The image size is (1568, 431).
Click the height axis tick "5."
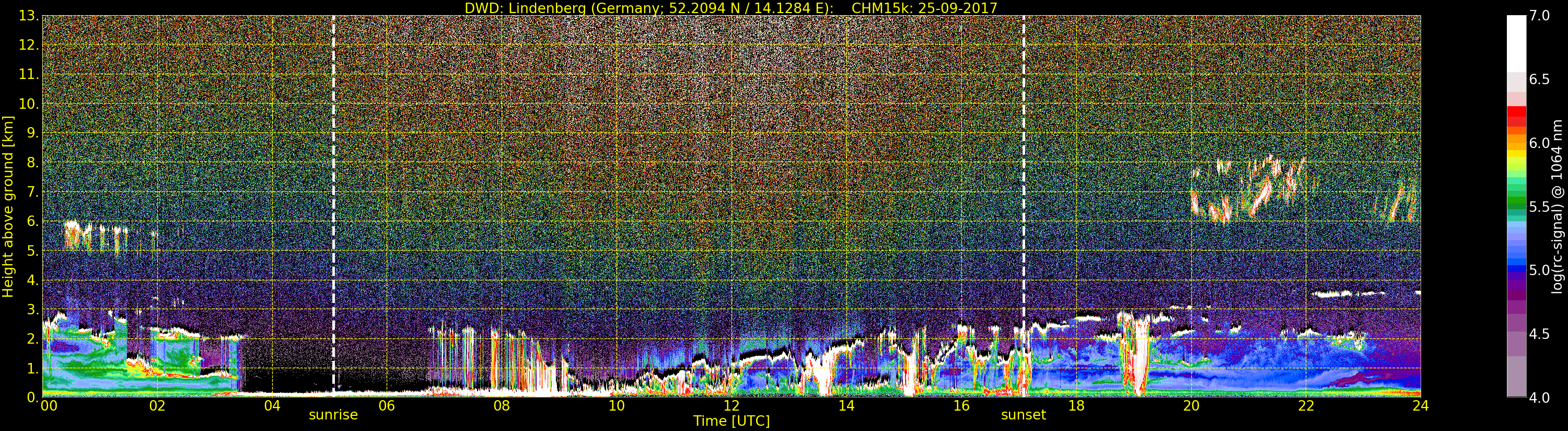click(33, 251)
